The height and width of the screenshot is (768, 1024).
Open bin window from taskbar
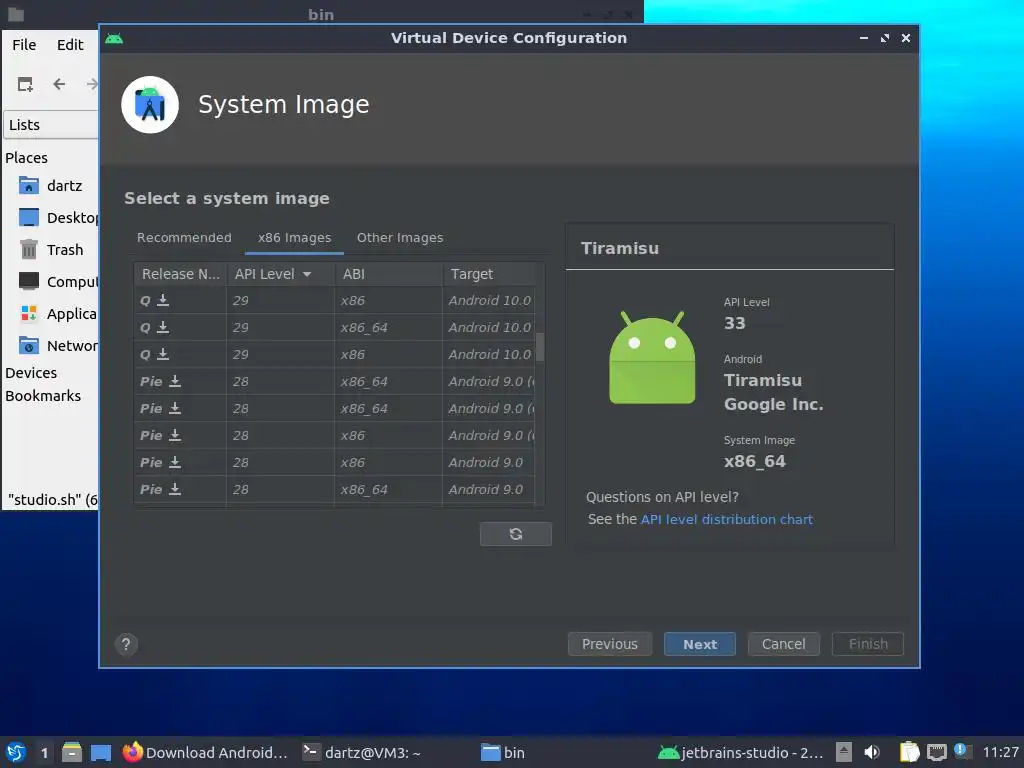tap(503, 752)
